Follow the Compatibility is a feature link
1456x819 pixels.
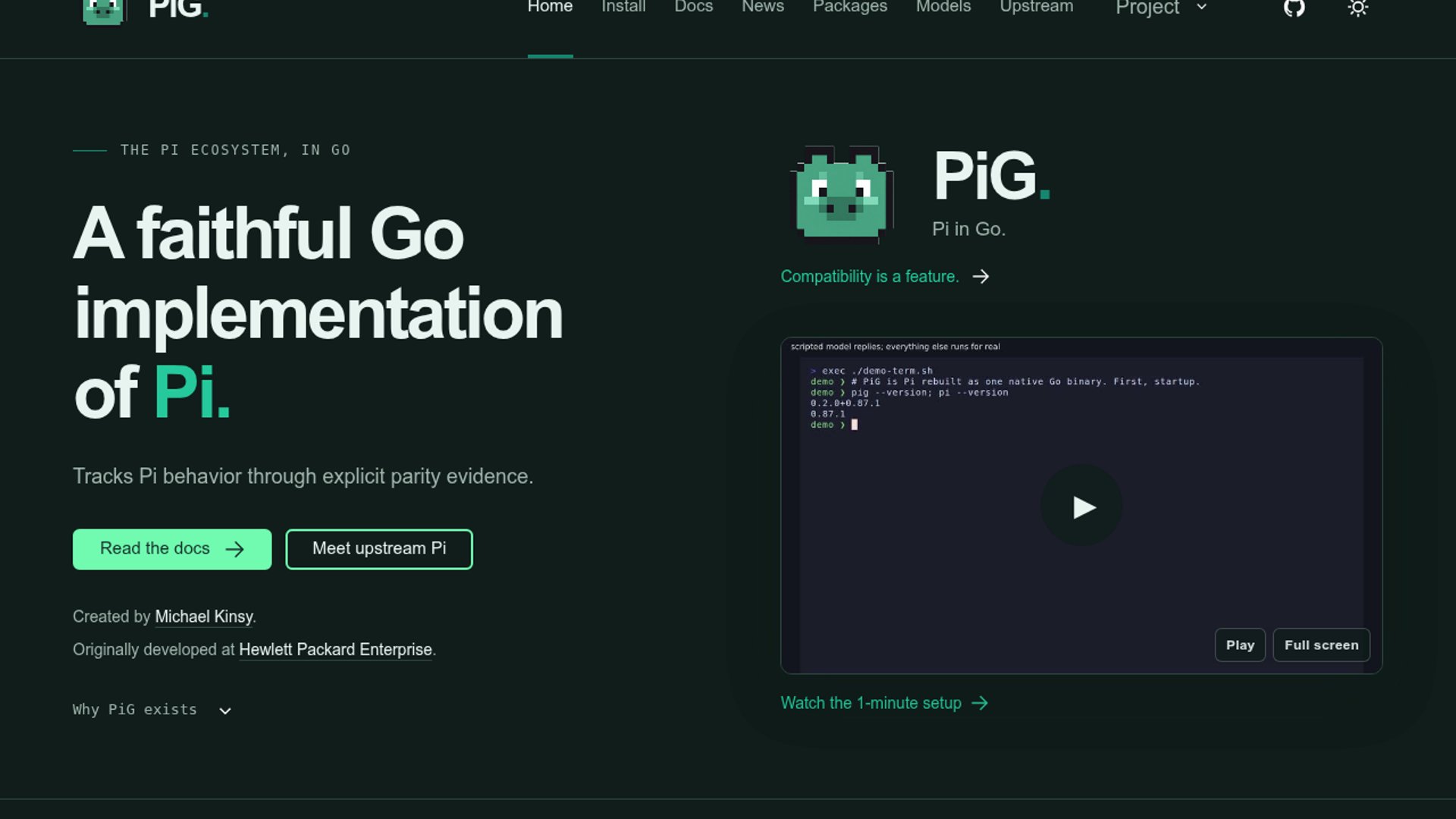coord(870,277)
